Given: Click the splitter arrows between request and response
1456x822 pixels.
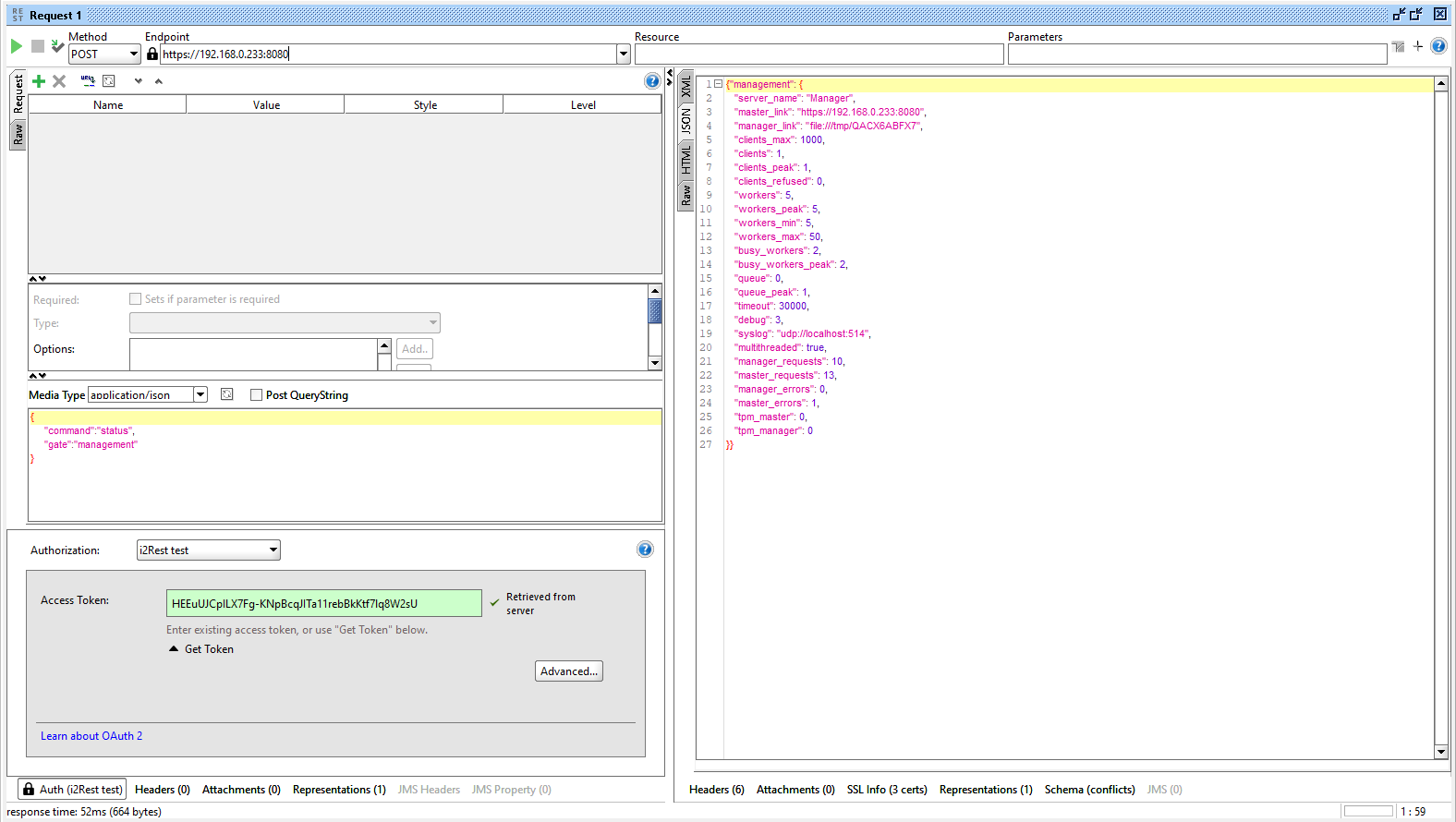Looking at the screenshot, I should point(670,78).
